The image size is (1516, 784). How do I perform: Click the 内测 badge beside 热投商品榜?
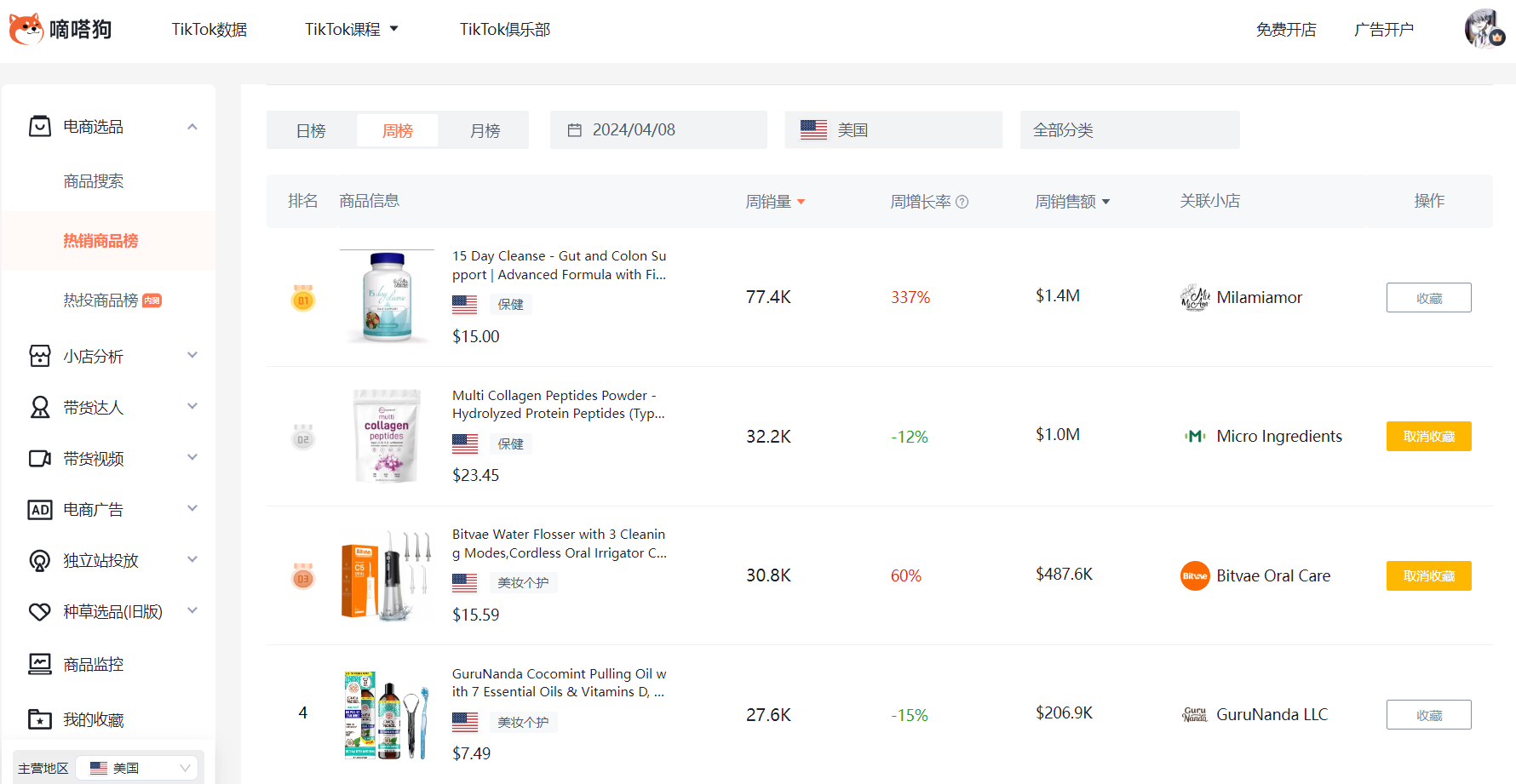coord(152,300)
